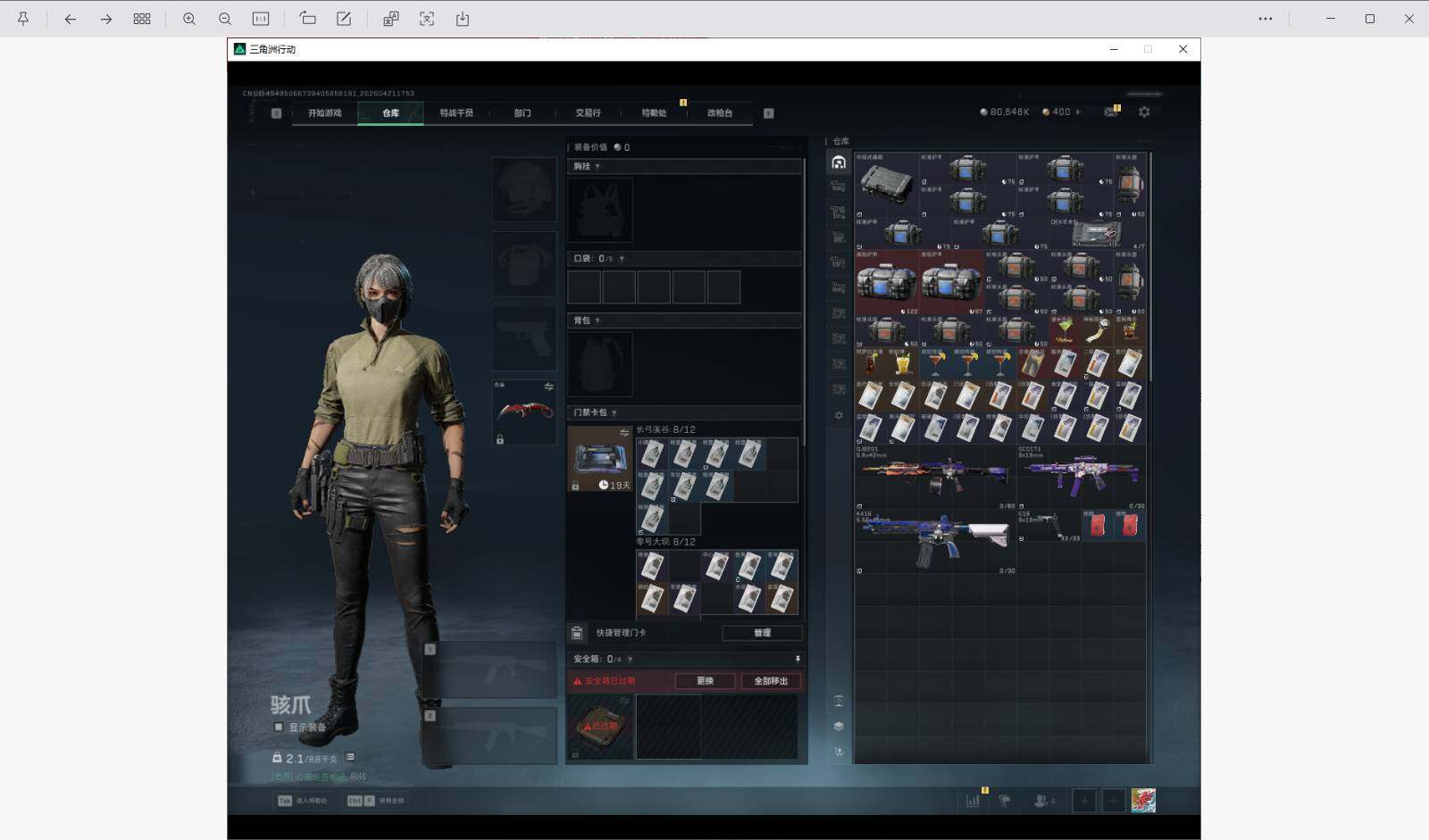Swap the key card case
1429x840 pixels.
(x=623, y=433)
